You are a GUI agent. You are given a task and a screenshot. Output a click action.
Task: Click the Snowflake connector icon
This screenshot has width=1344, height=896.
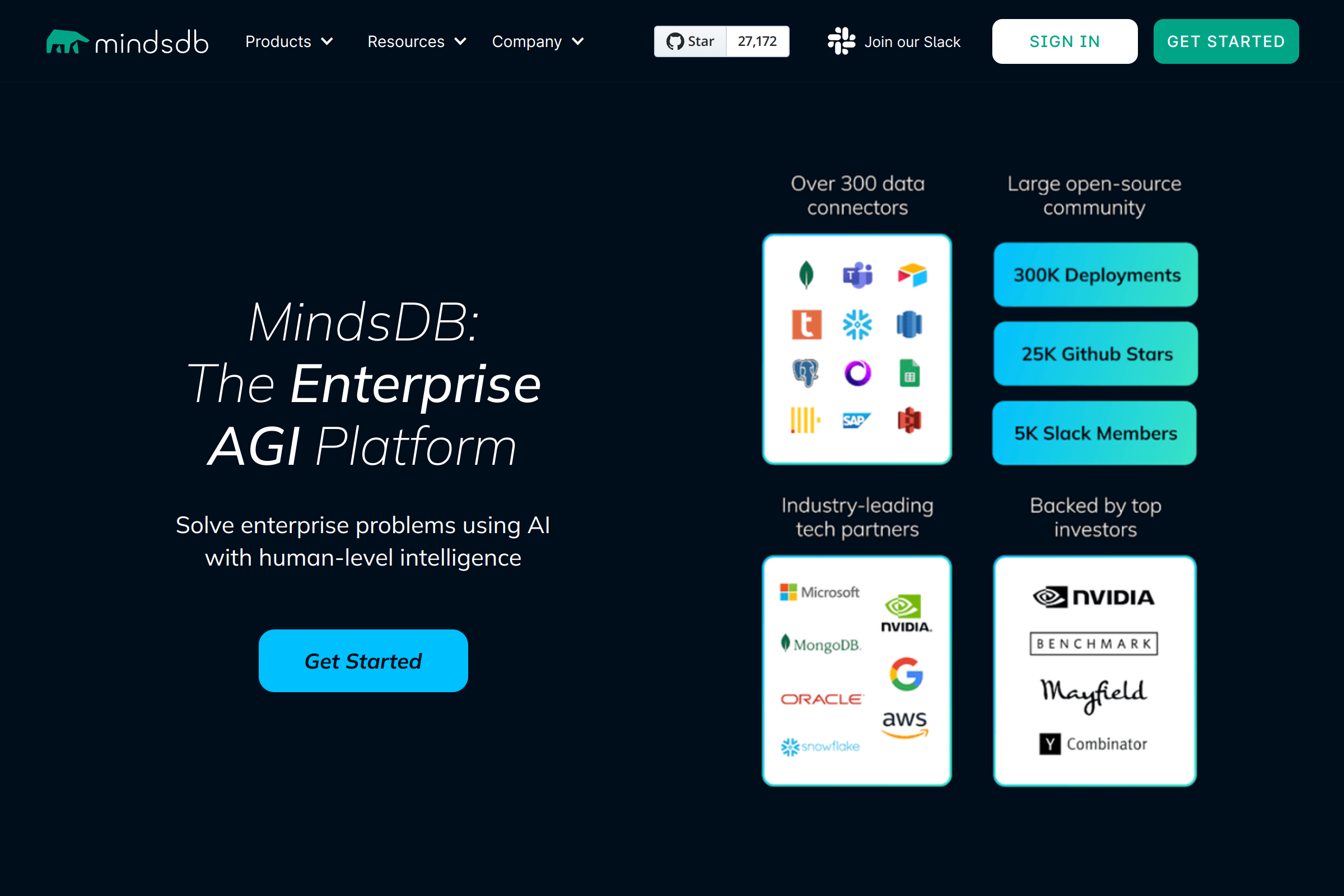pyautogui.click(x=858, y=324)
